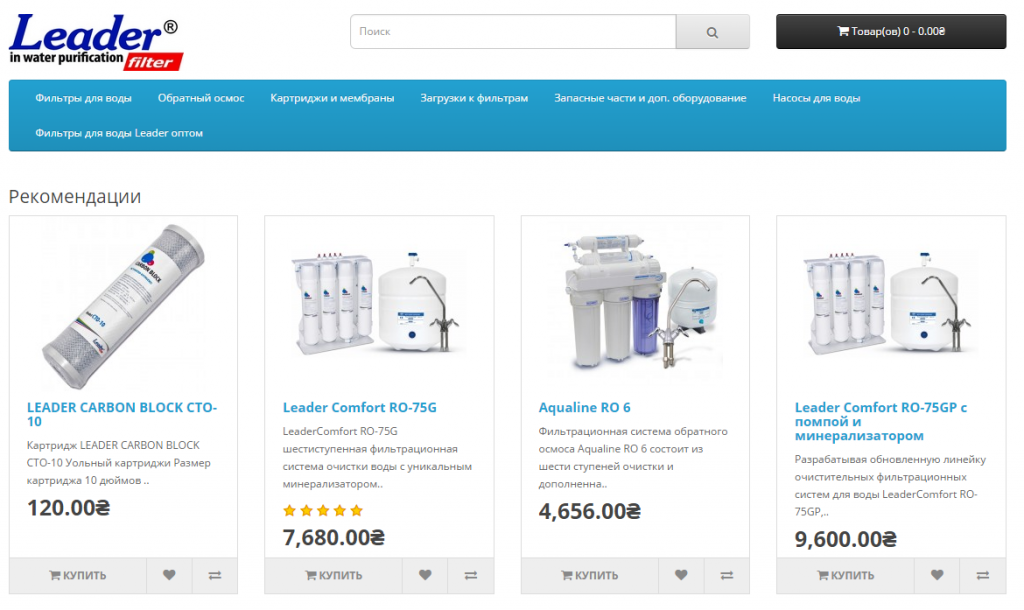Click the search magnifier button
The width and height of the screenshot is (1024, 610).
712,31
